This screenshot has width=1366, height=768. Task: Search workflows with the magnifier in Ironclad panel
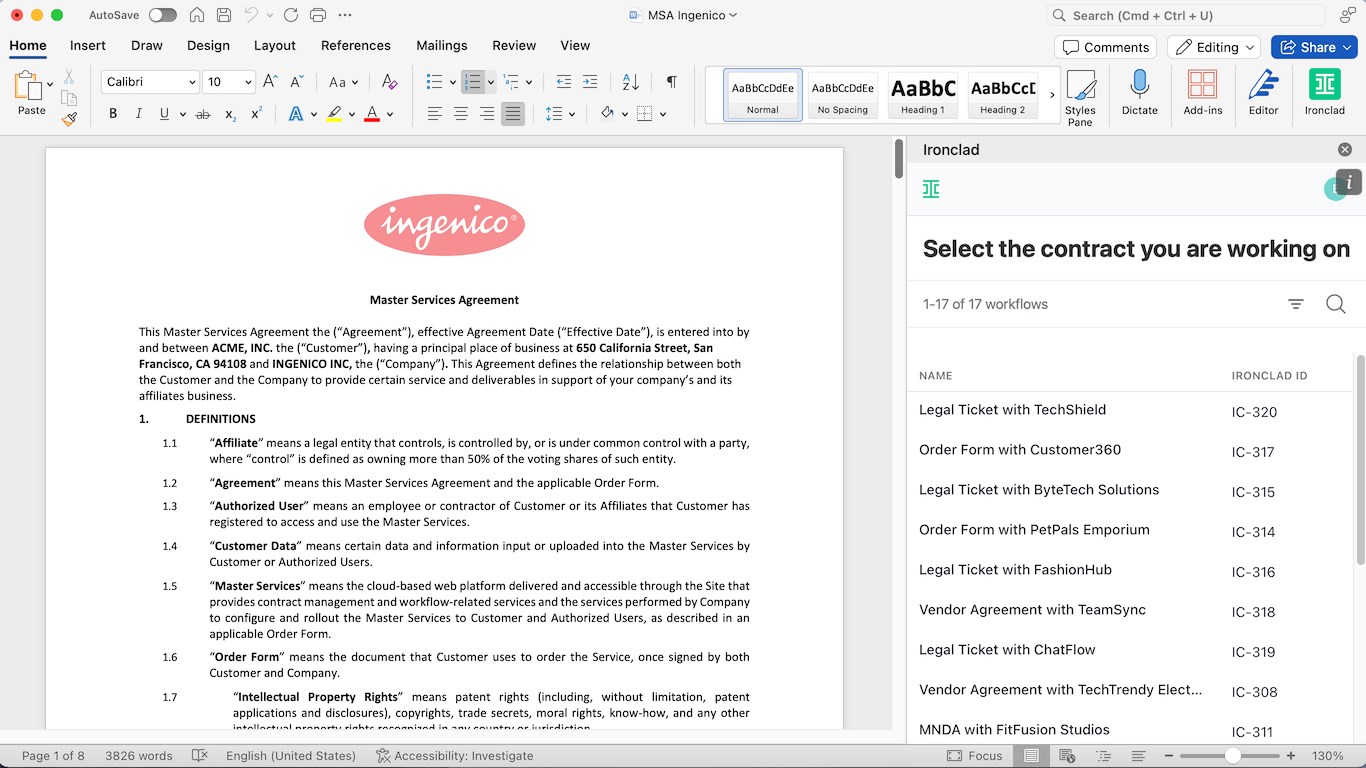pyautogui.click(x=1335, y=304)
